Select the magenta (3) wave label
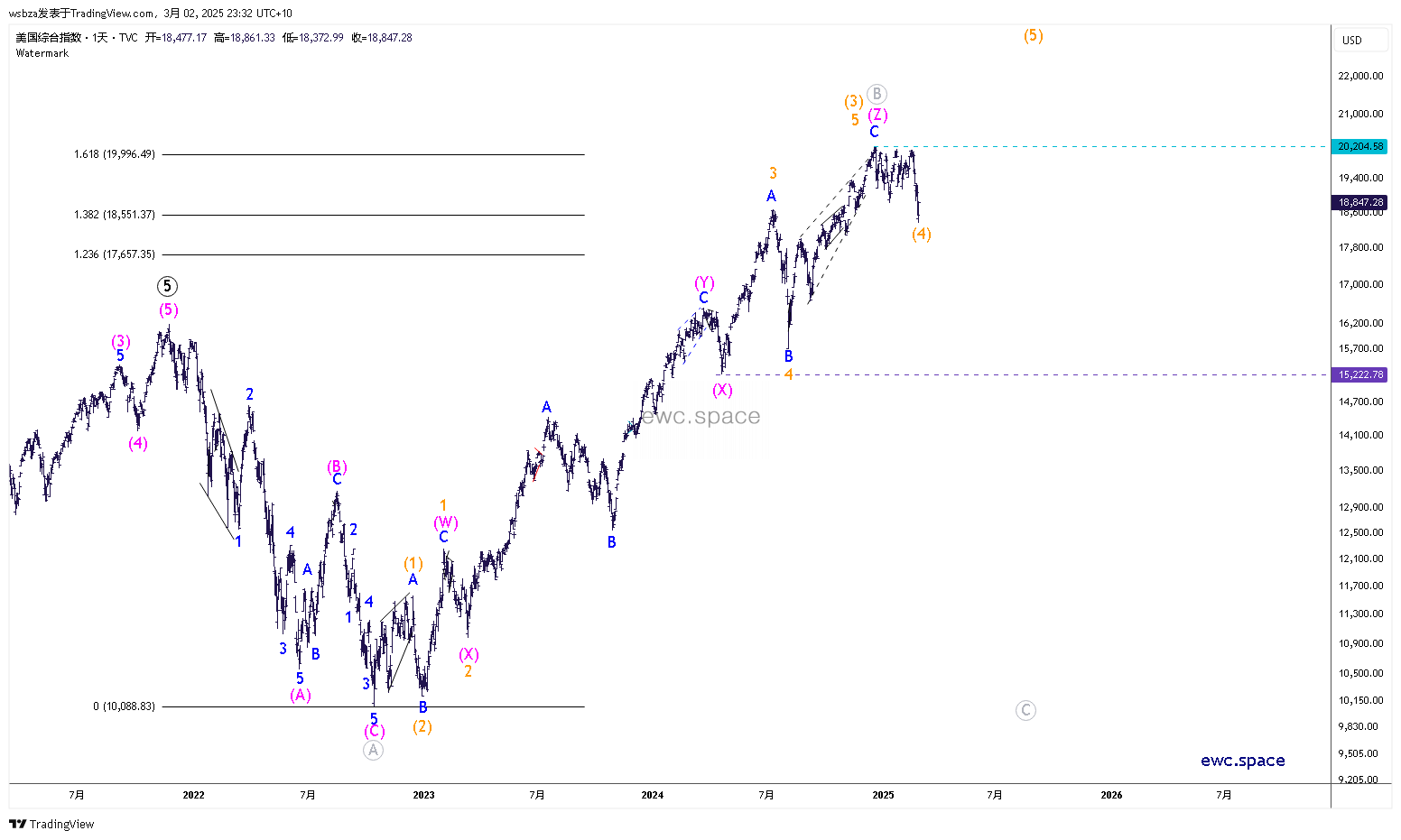 (121, 341)
